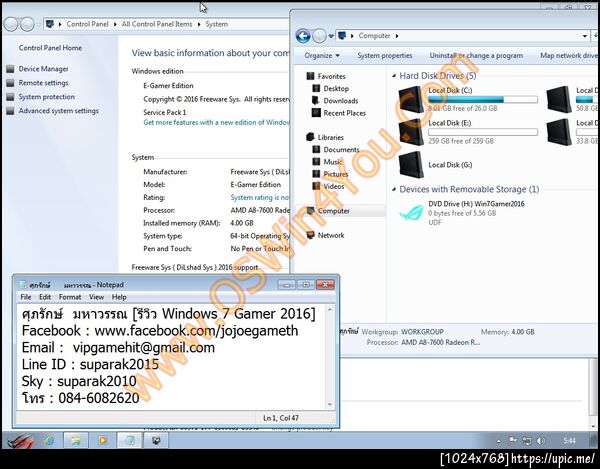Click 'All Control Panel Items' breadcrumb
600x469 pixels.
[157, 24]
